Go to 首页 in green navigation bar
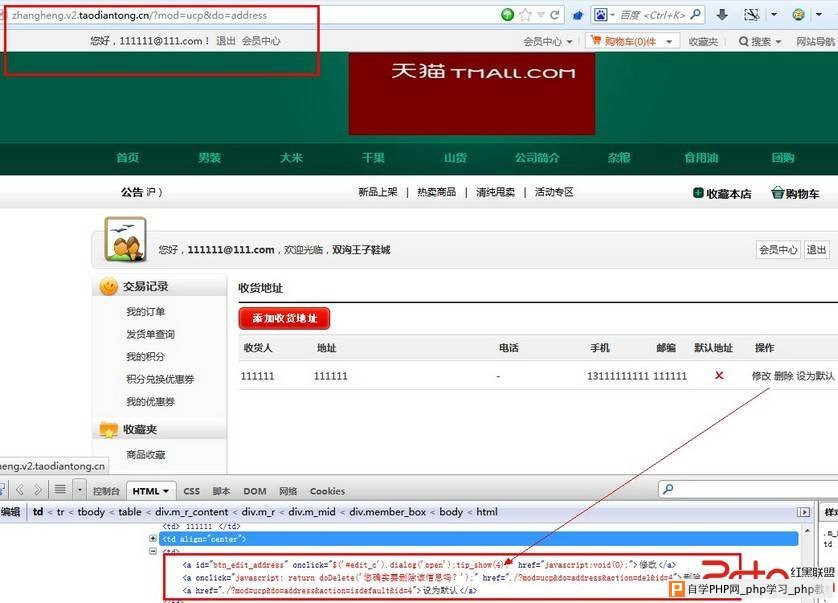The image size is (838, 603). click(x=128, y=158)
